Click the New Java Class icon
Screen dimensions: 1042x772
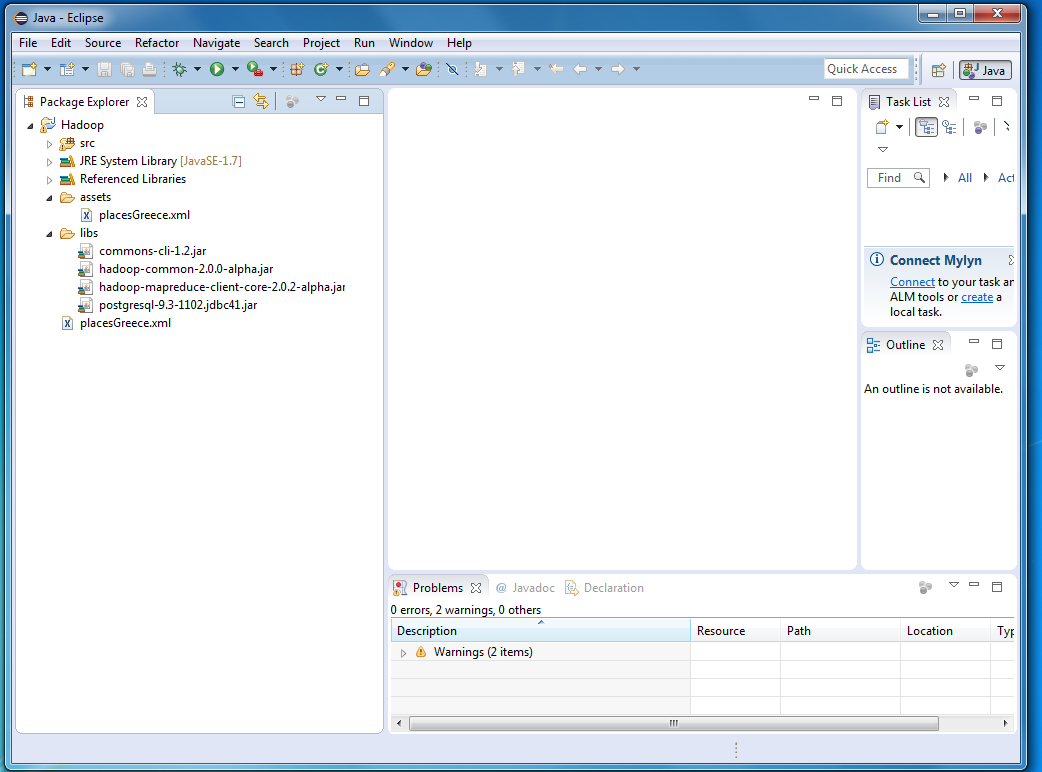click(321, 69)
